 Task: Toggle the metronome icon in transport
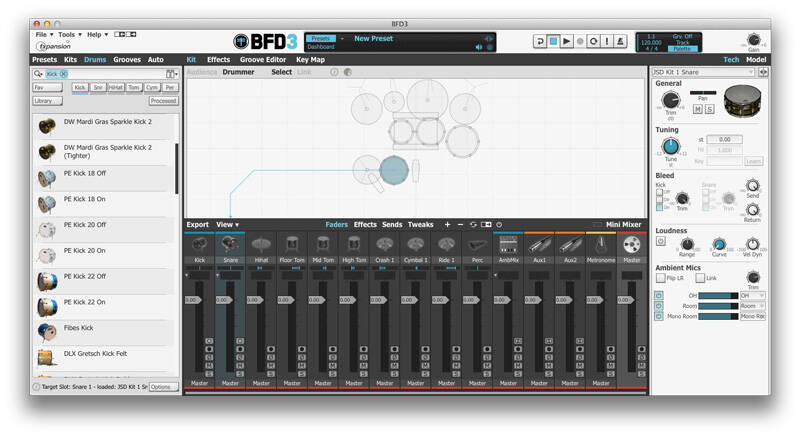pos(620,41)
